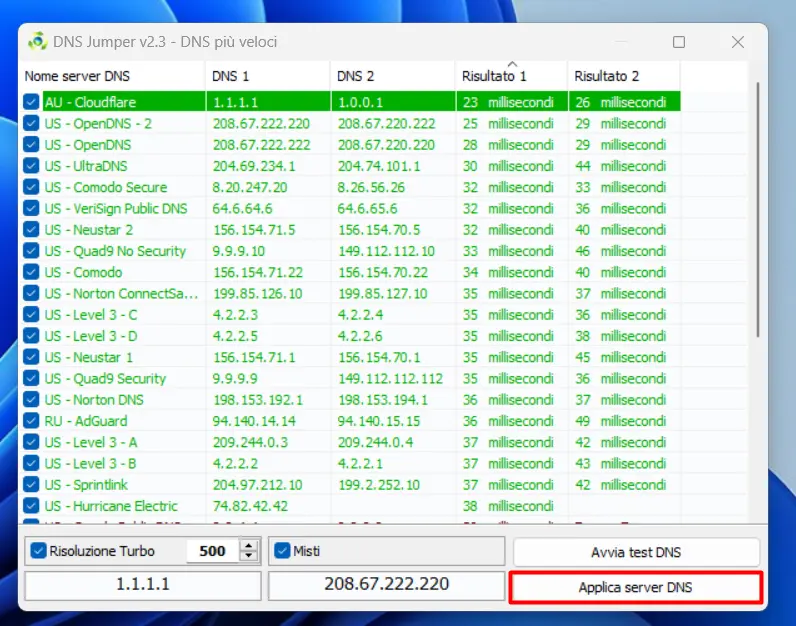Toggle the US - Hurricane Electric checkbox
The image size is (796, 626).
click(x=31, y=506)
